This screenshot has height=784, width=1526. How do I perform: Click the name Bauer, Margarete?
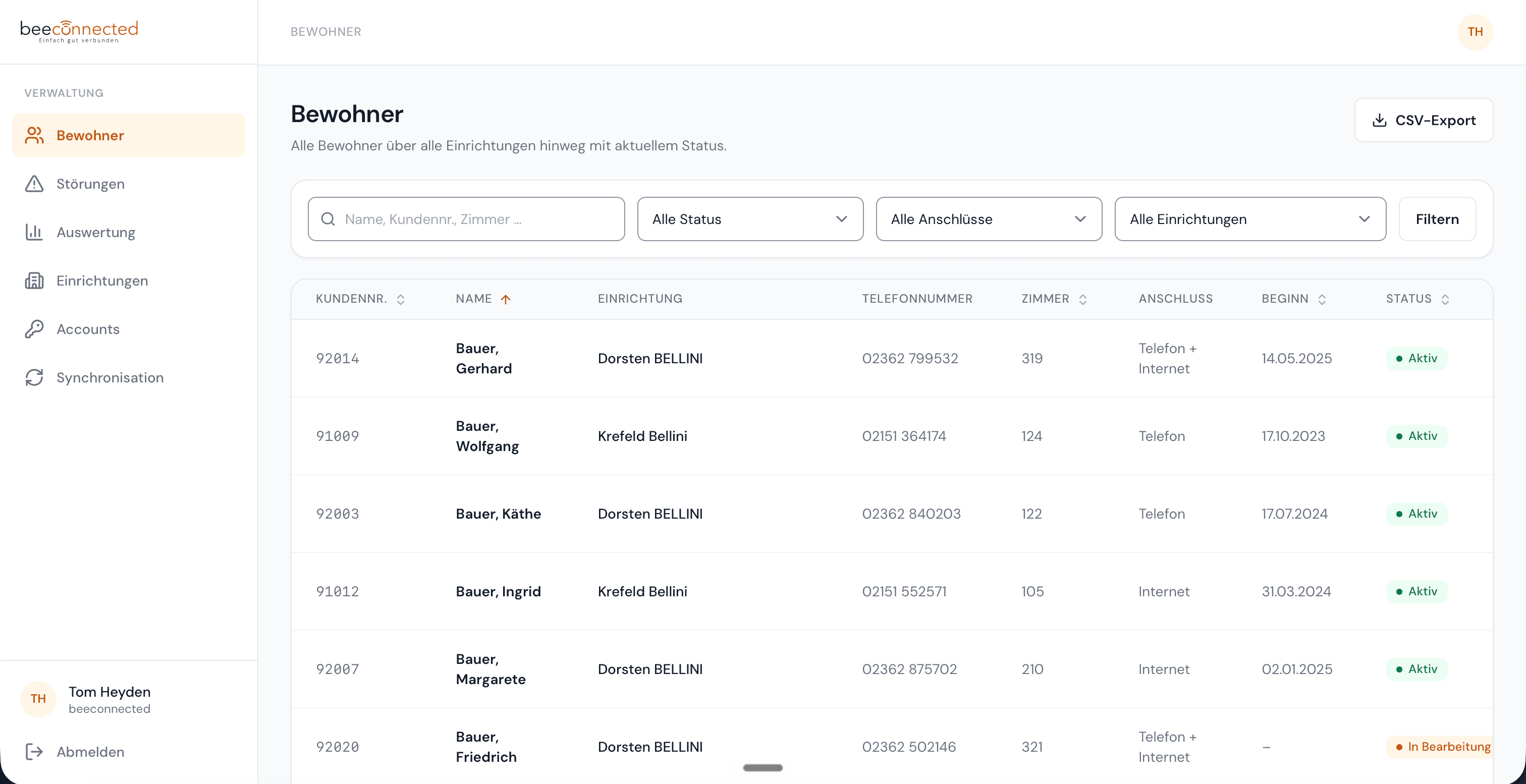pos(490,669)
